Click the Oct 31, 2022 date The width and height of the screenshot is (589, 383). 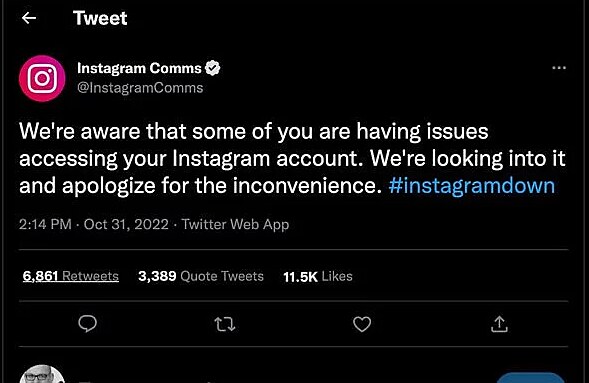pos(126,224)
